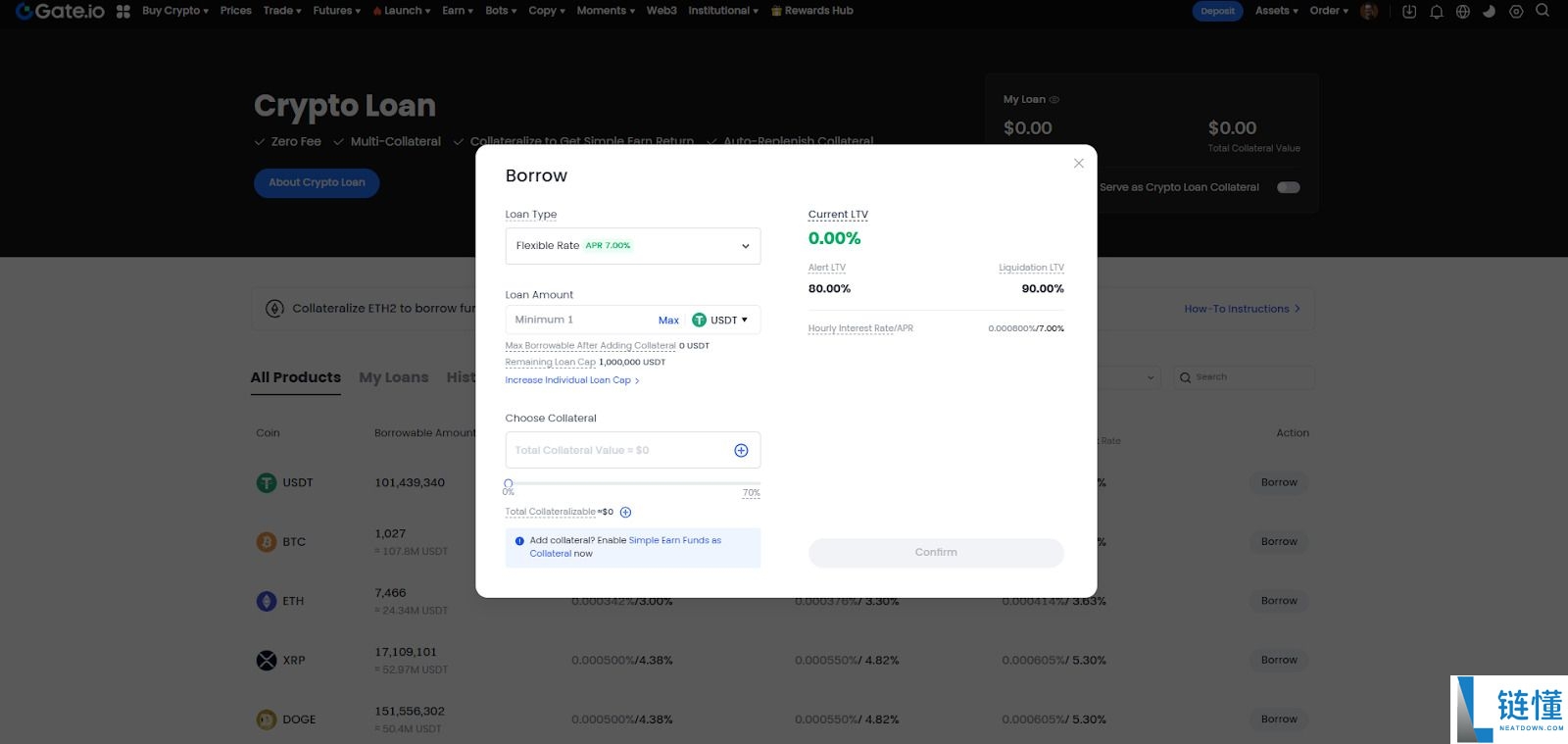
Task: Click plus icon beside Total Collateralizable
Action: tap(625, 512)
